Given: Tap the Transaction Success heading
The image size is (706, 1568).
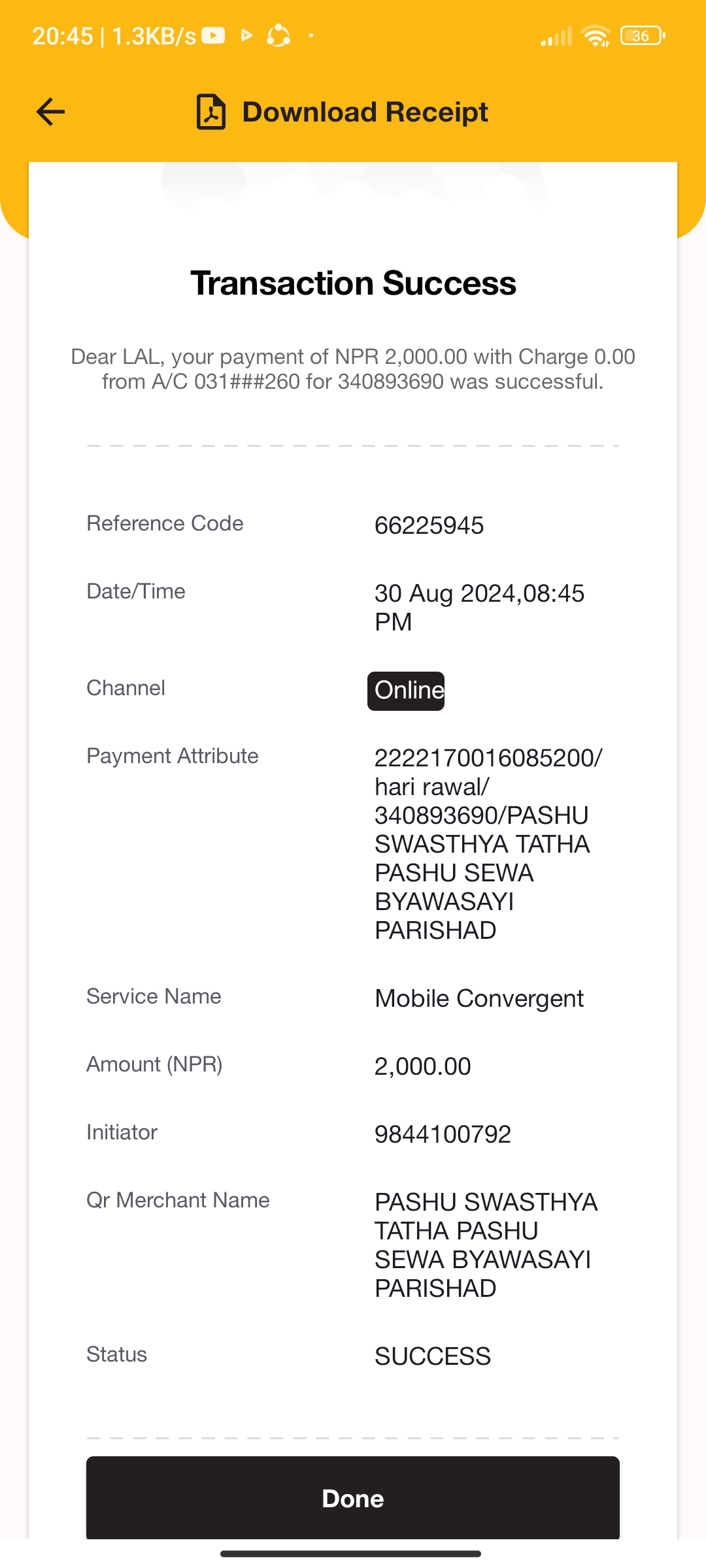Looking at the screenshot, I should click(353, 284).
